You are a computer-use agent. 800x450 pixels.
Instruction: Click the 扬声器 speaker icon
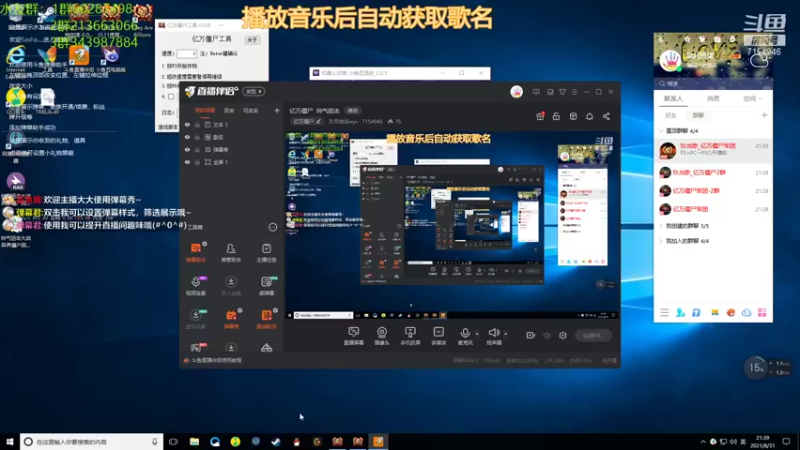[493, 333]
